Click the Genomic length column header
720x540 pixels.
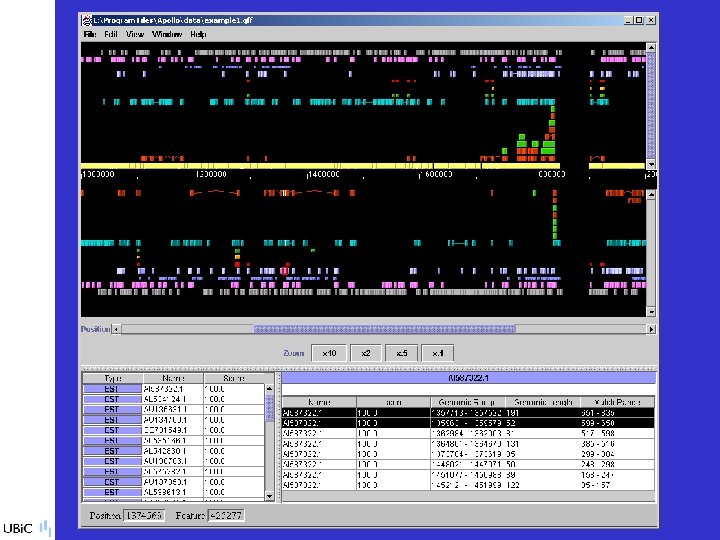pos(543,402)
